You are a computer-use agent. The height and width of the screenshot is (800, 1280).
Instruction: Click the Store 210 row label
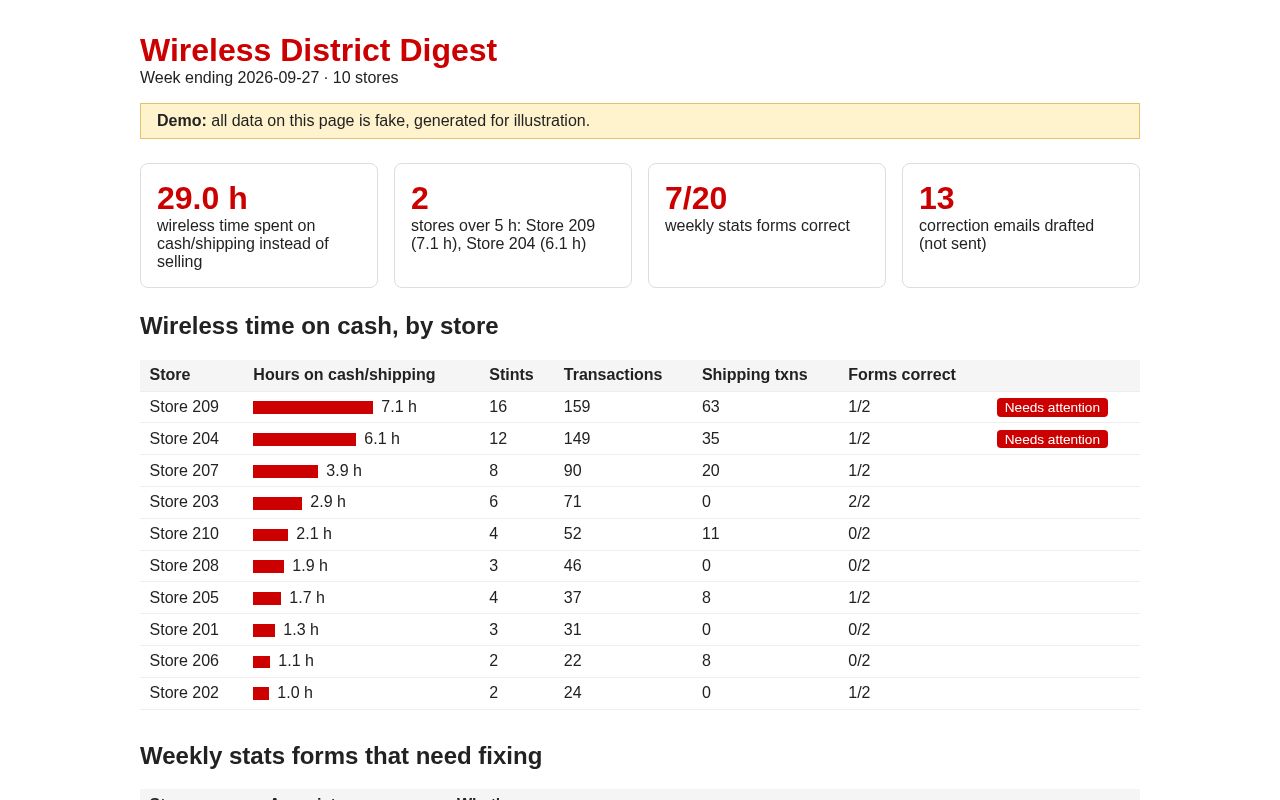[x=184, y=534]
